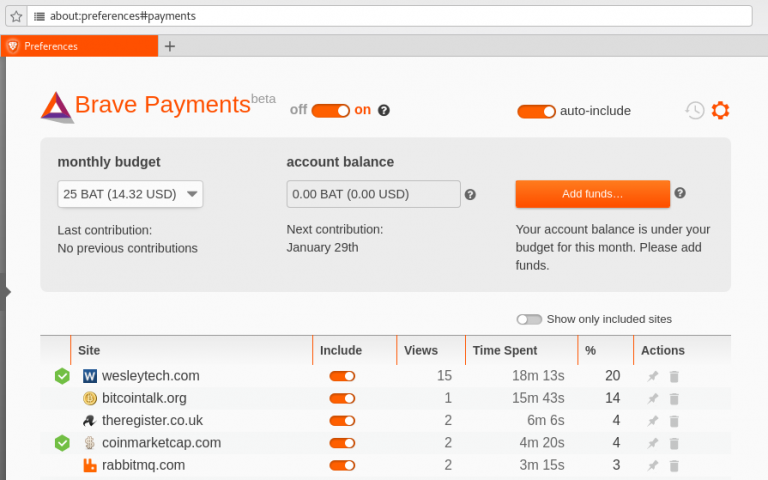Select the Preferences tab
The height and width of the screenshot is (480, 768).
pyautogui.click(x=80, y=46)
